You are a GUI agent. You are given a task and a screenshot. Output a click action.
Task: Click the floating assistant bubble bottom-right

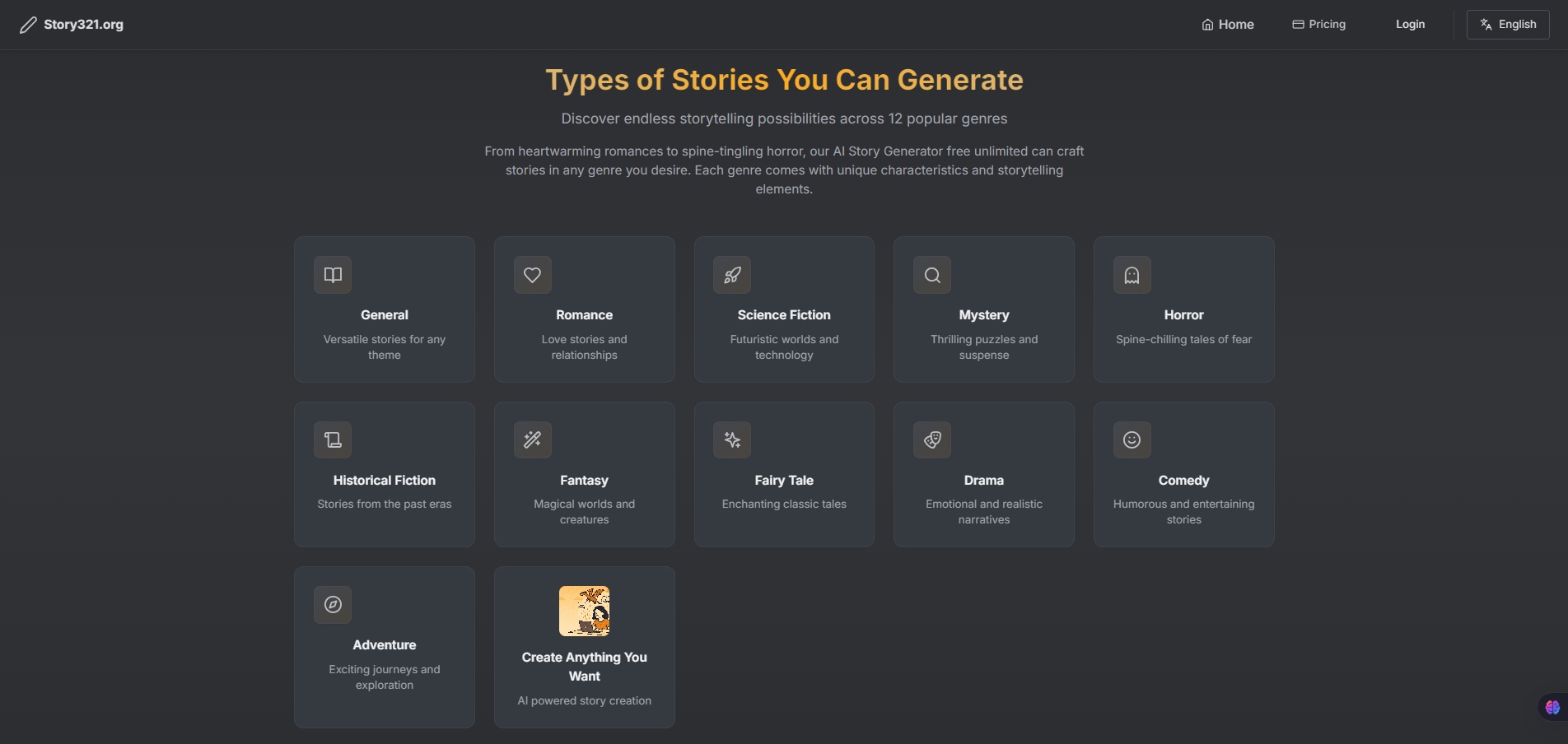click(1552, 706)
